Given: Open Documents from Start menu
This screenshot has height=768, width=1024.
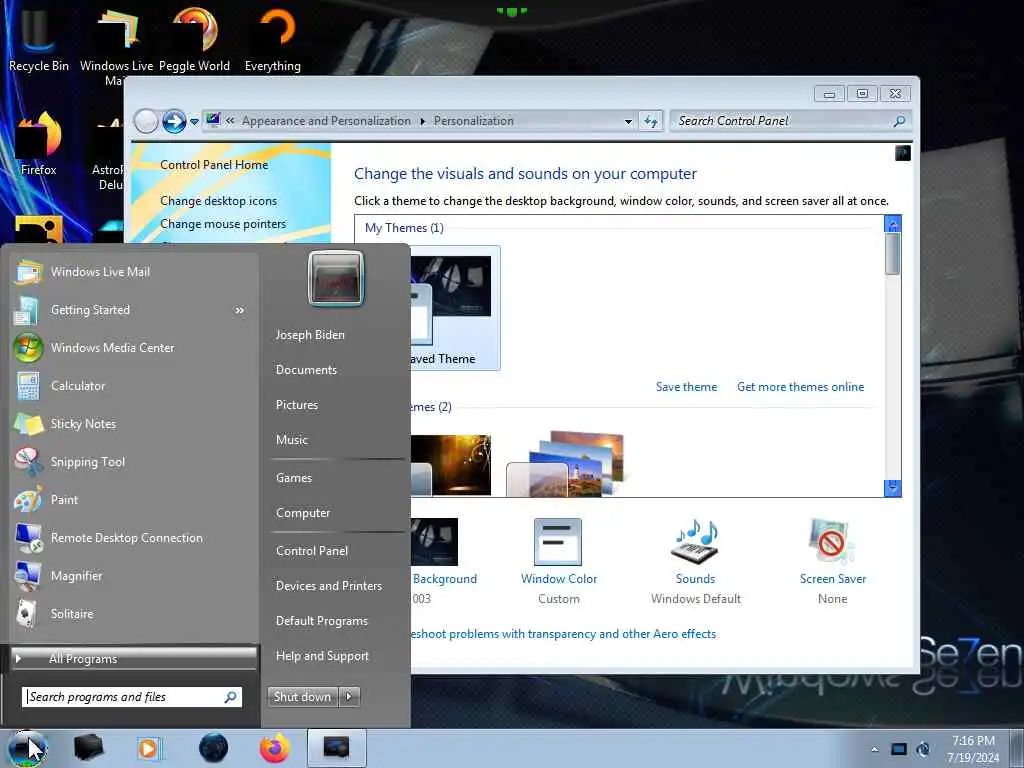Looking at the screenshot, I should [x=306, y=370].
